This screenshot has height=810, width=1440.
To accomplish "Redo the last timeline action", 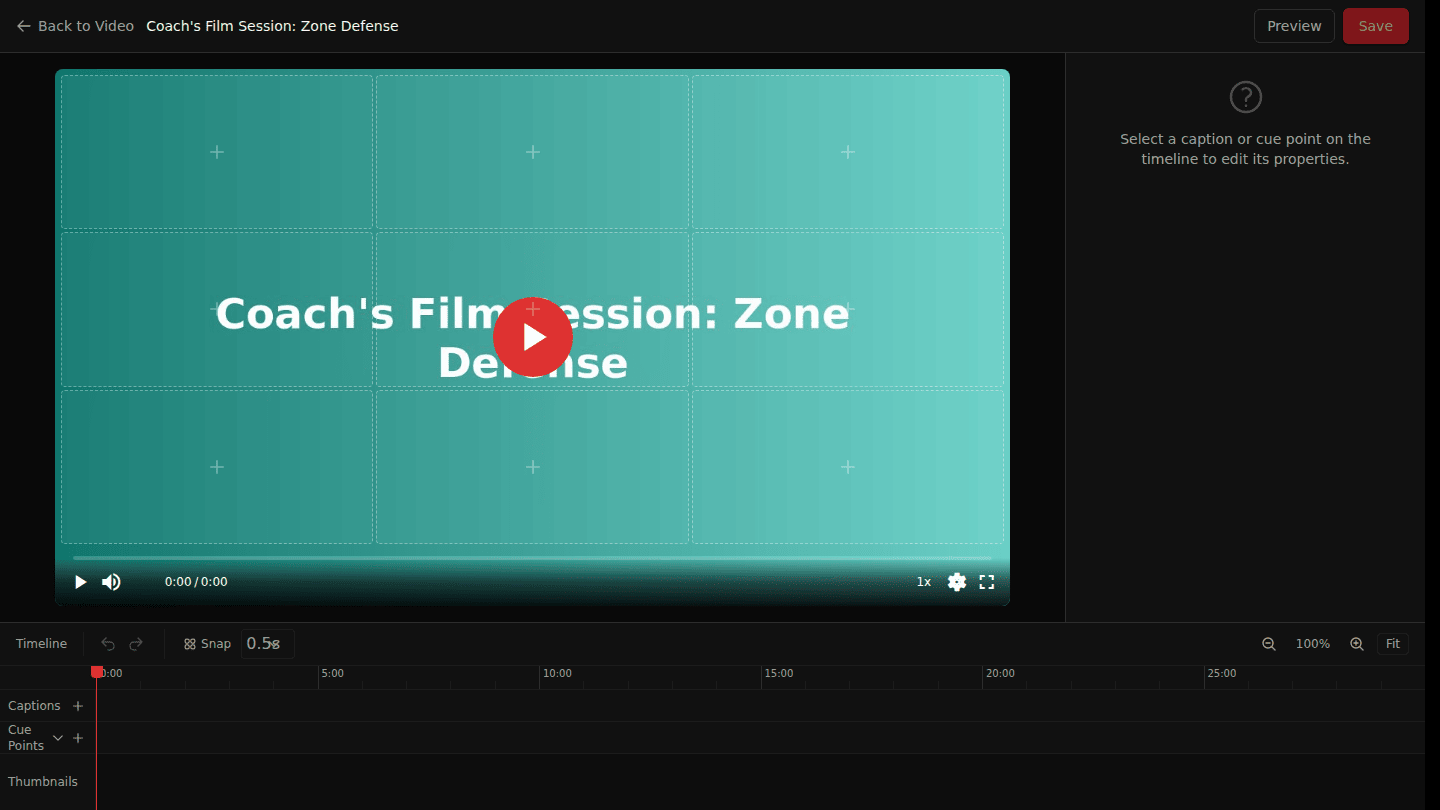I will 136,644.
